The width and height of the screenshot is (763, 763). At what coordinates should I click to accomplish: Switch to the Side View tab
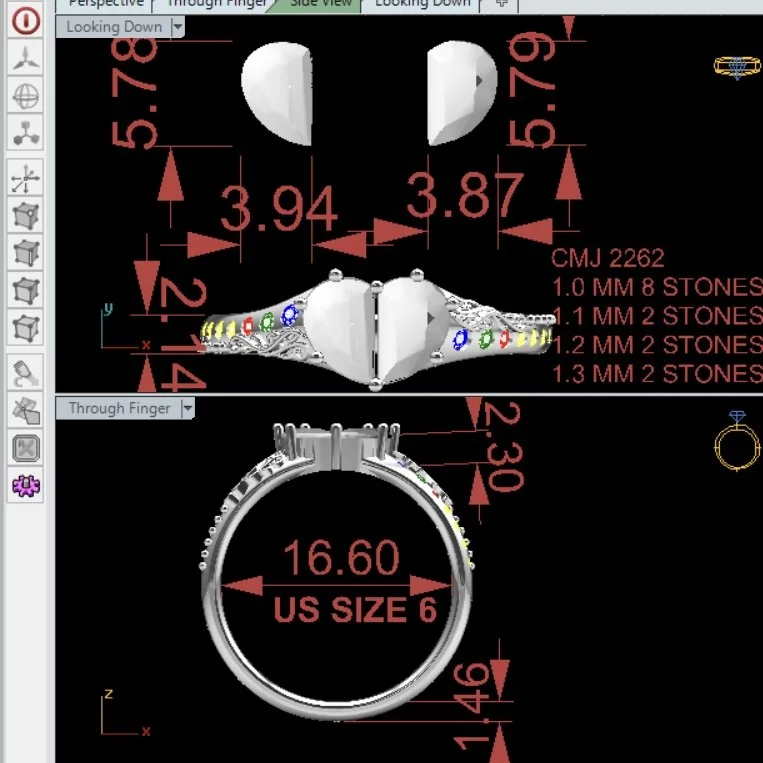[321, 4]
